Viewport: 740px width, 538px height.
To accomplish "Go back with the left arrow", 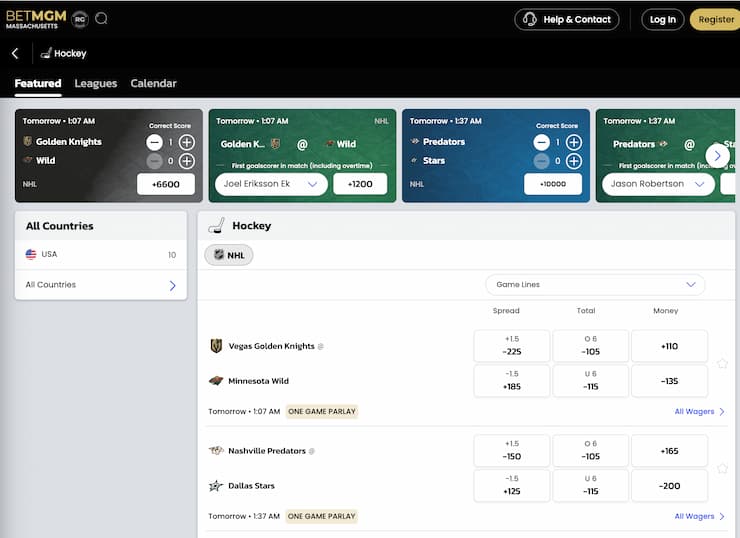I will click(x=15, y=53).
